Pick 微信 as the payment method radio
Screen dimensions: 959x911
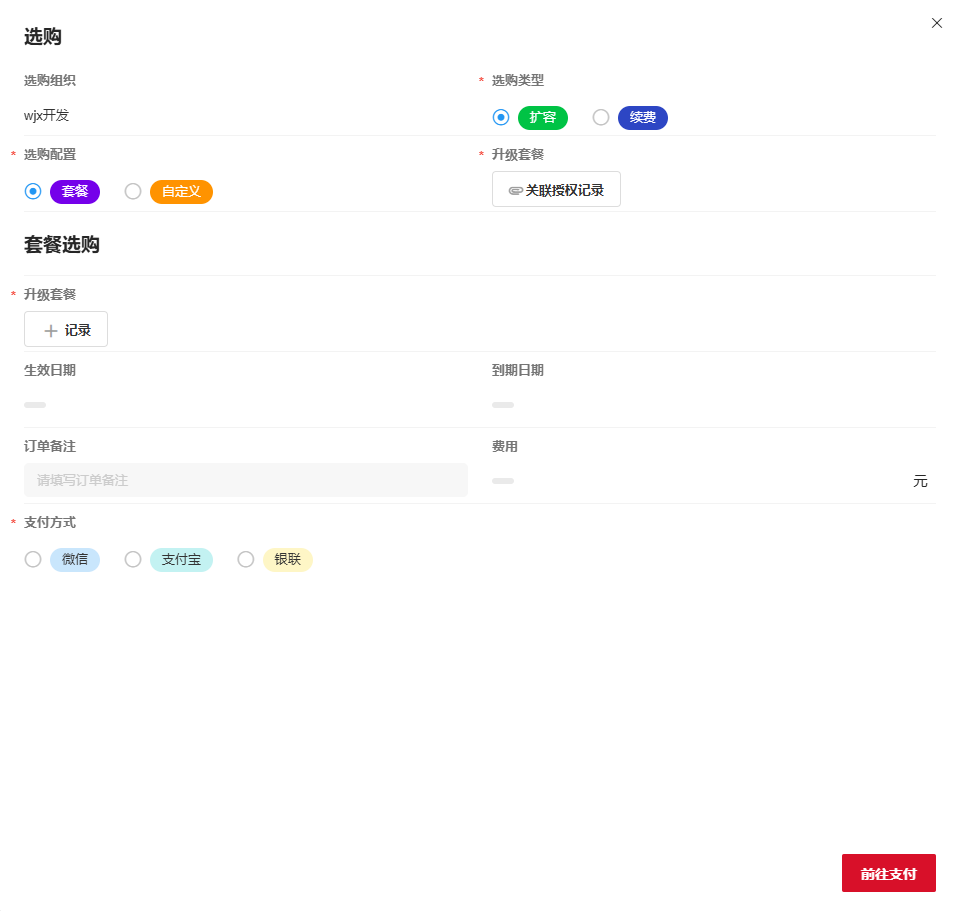pos(33,560)
